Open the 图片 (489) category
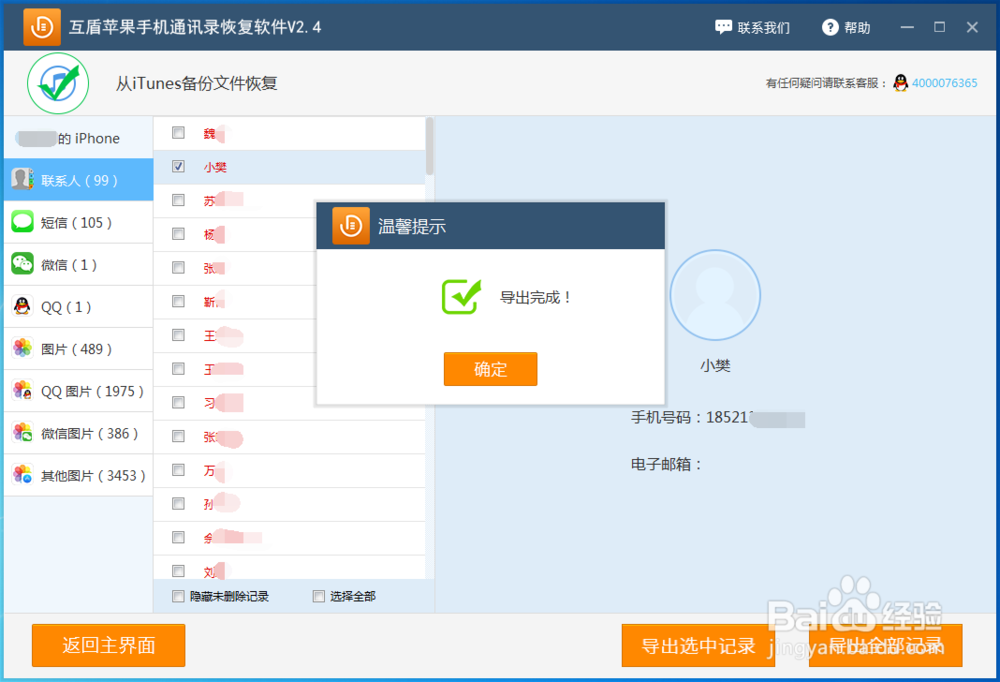 tap(78, 348)
